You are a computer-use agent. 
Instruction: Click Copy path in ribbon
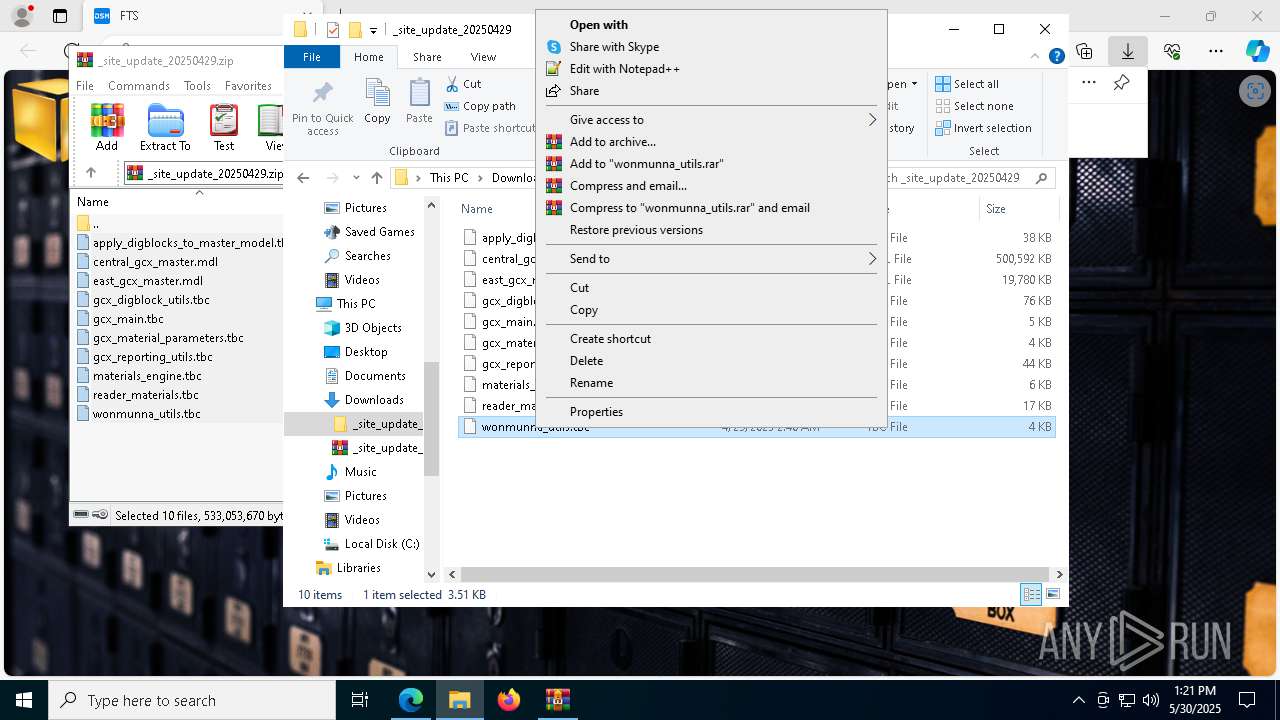click(480, 106)
